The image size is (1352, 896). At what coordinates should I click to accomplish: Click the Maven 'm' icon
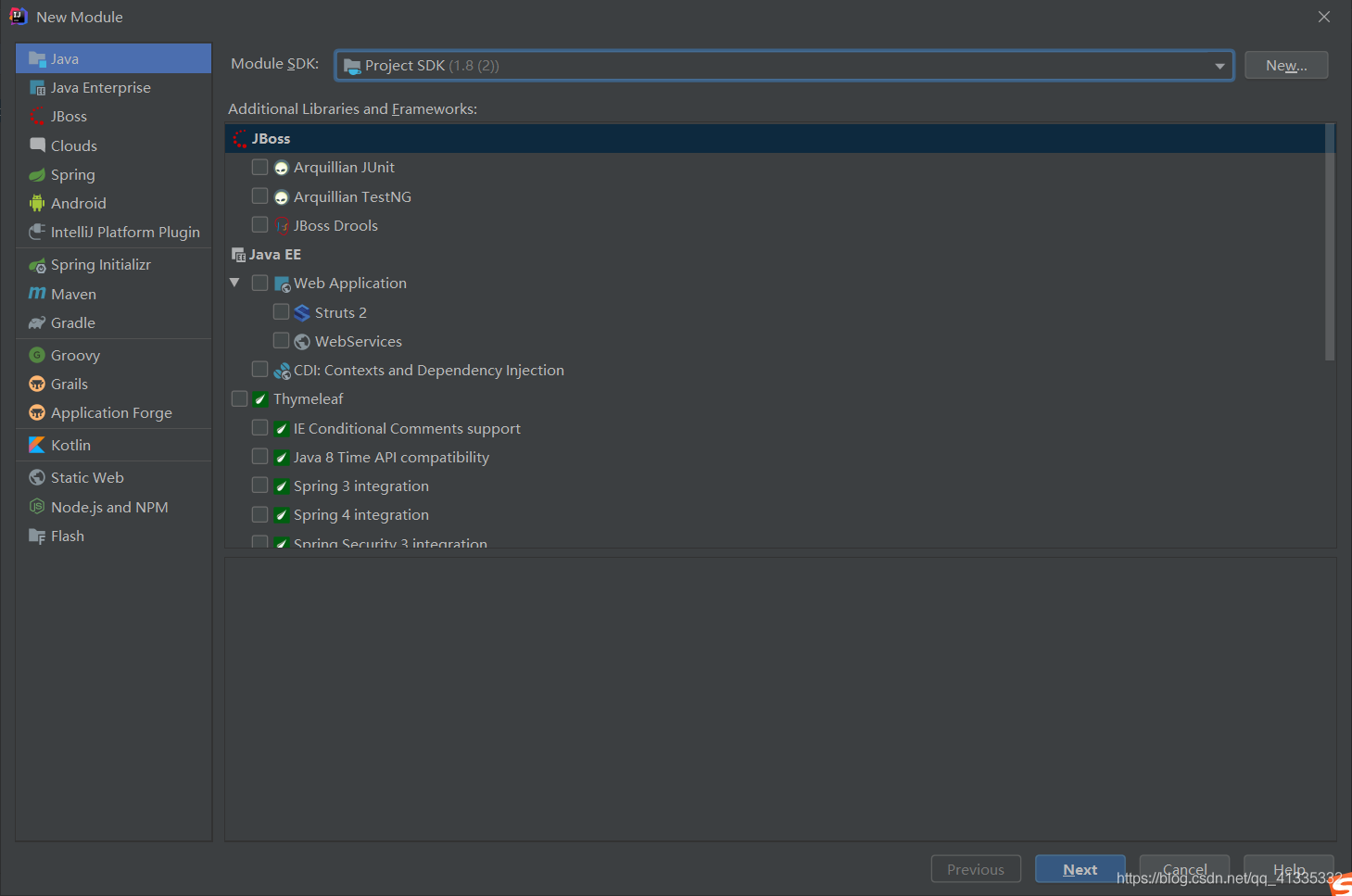[37, 294]
